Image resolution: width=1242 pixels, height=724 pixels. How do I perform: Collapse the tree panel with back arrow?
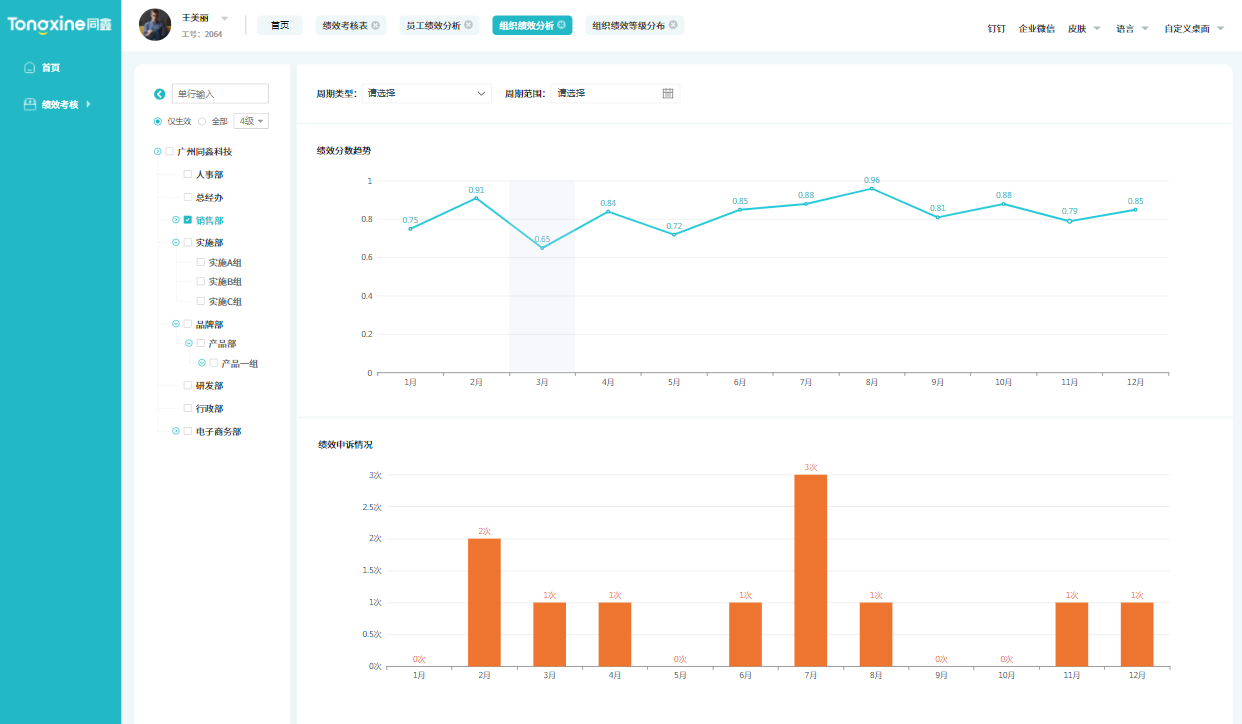tap(159, 94)
